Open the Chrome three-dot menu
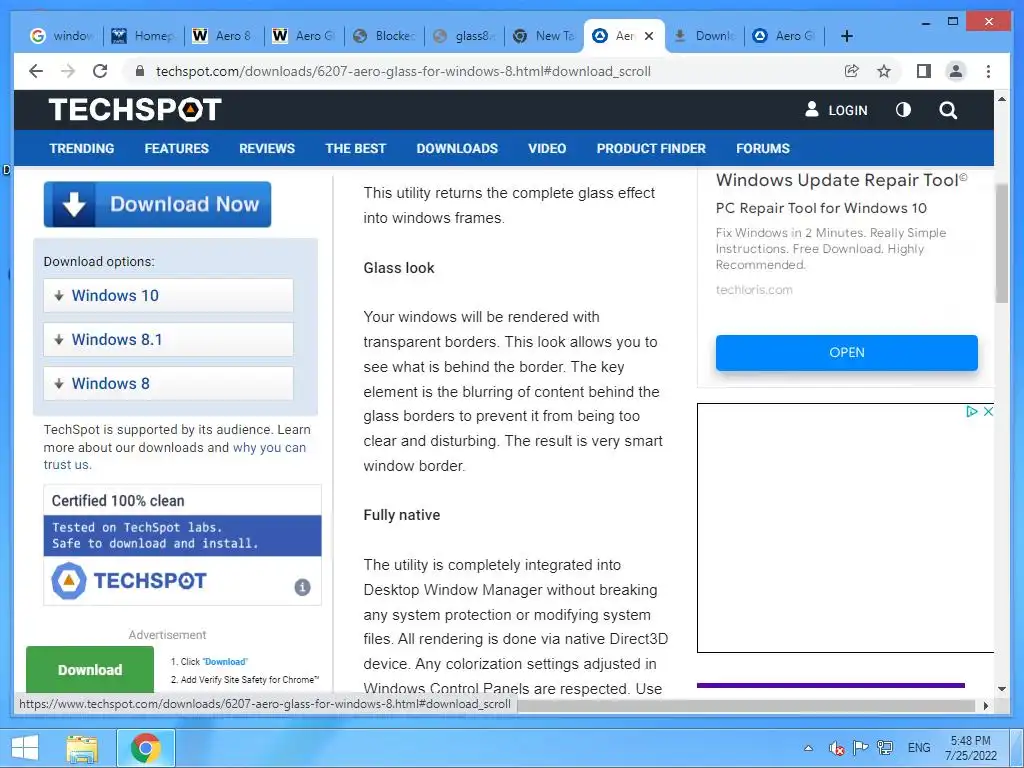Image resolution: width=1024 pixels, height=768 pixels. (988, 71)
